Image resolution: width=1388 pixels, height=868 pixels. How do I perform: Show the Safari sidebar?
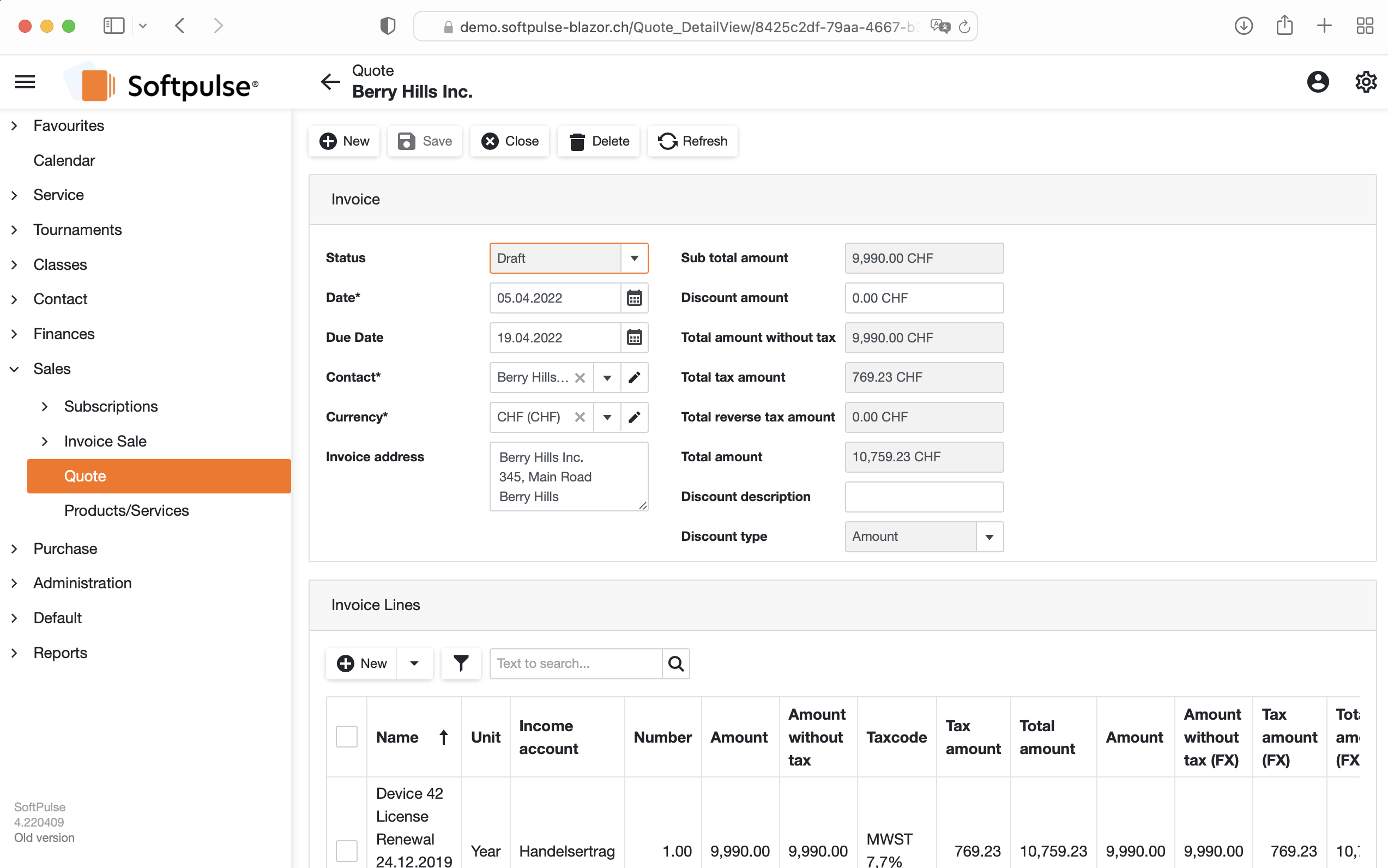point(113,26)
